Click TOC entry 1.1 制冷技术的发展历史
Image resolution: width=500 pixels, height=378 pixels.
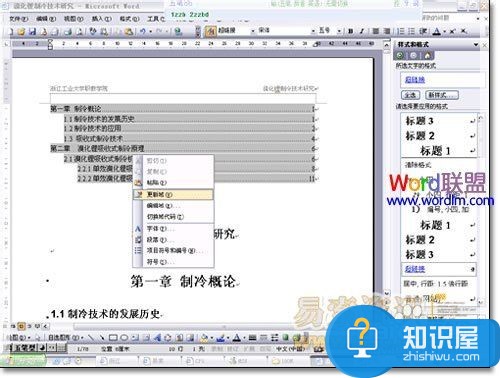pyautogui.click(x=99, y=119)
